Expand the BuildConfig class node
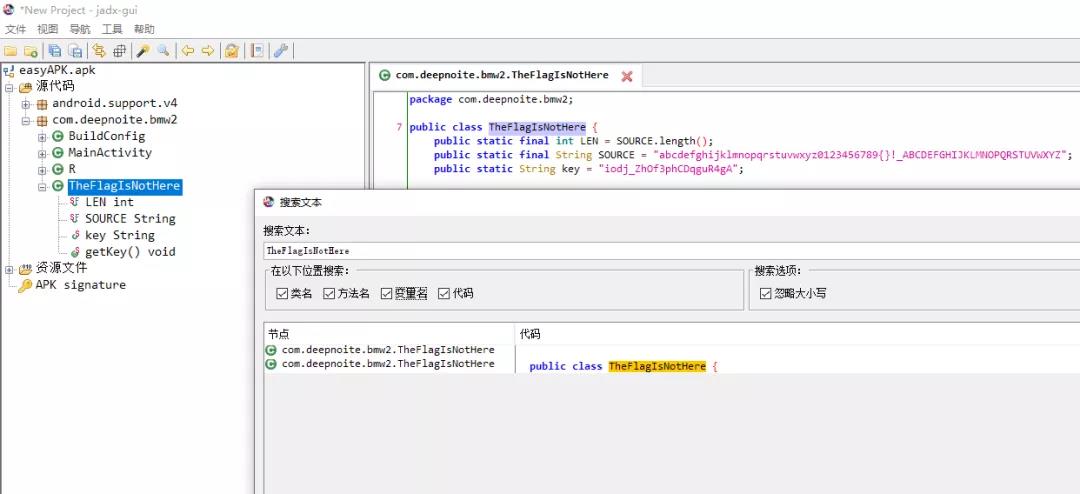1080x494 pixels. point(42,136)
